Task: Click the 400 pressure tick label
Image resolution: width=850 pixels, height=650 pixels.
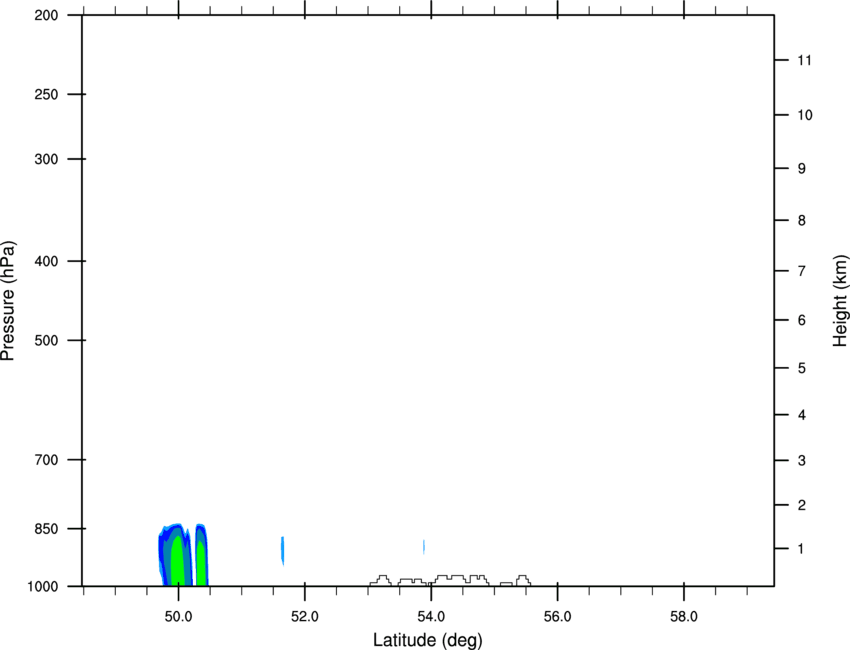Action: tap(46, 261)
